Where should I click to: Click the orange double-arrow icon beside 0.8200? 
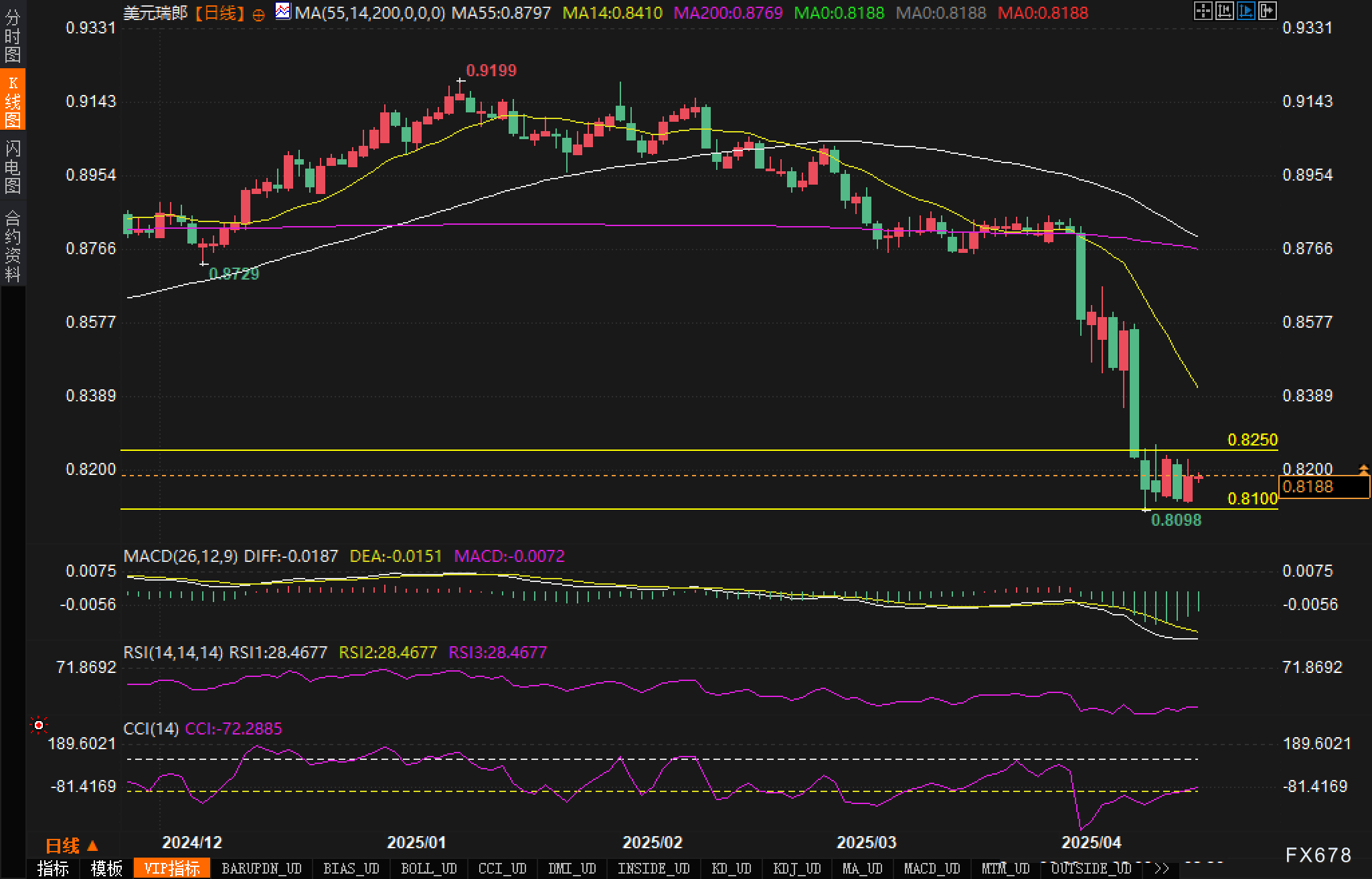(1363, 470)
